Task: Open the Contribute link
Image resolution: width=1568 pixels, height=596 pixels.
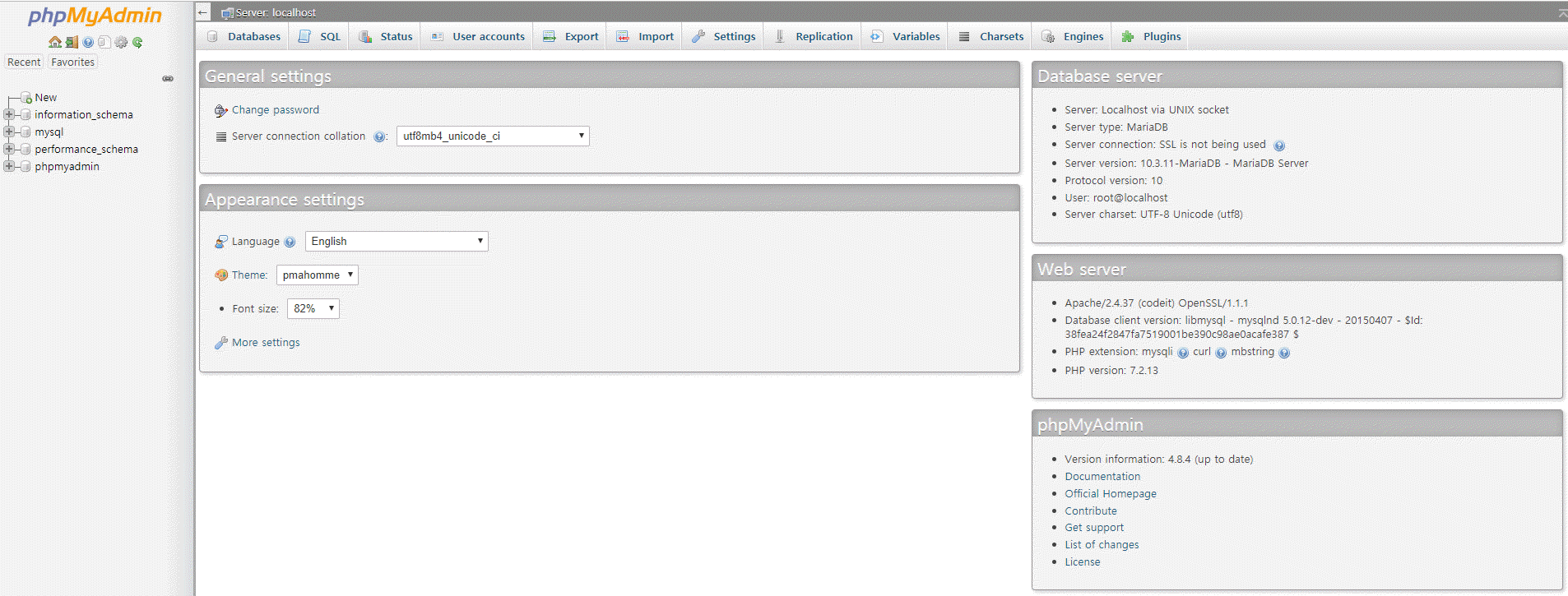Action: [1091, 511]
